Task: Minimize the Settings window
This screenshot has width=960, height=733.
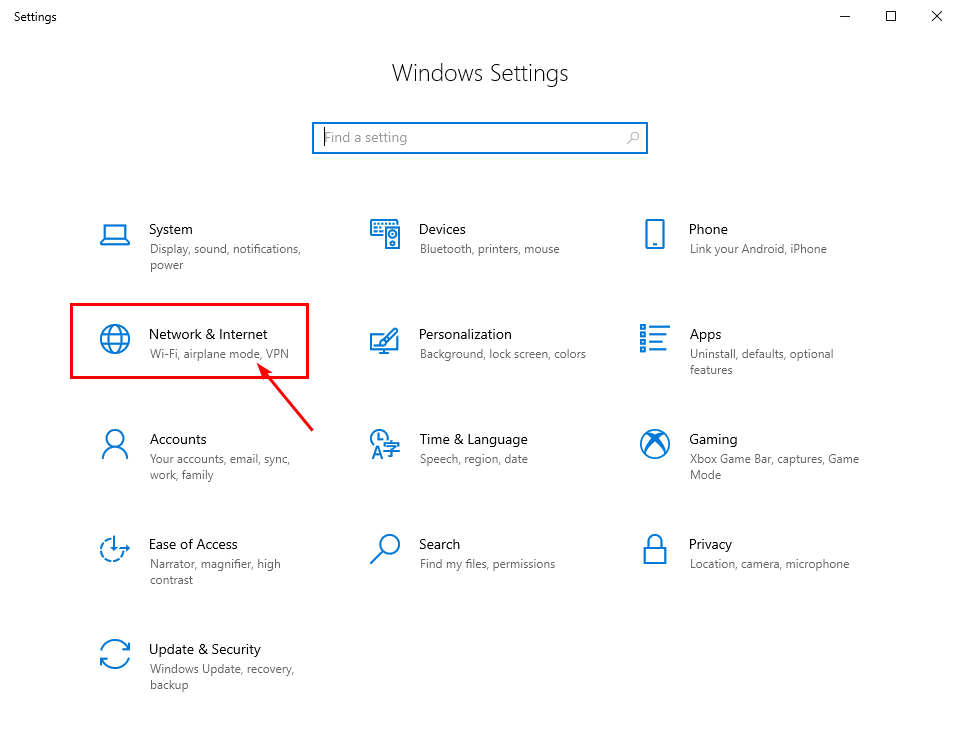Action: (845, 17)
